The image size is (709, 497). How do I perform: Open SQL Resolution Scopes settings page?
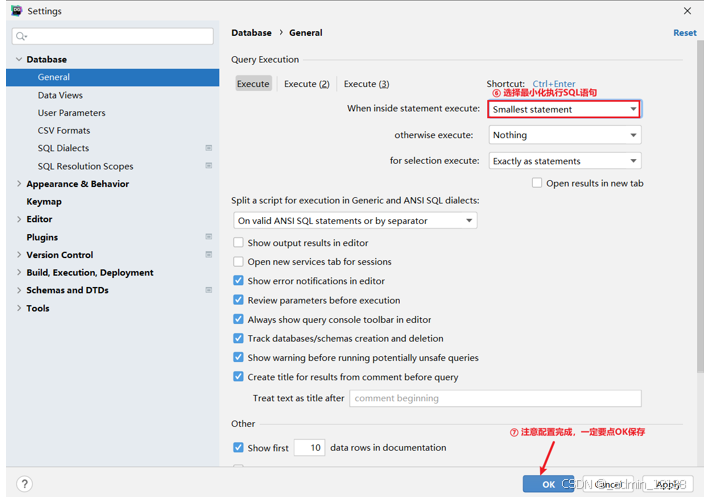coord(85,166)
